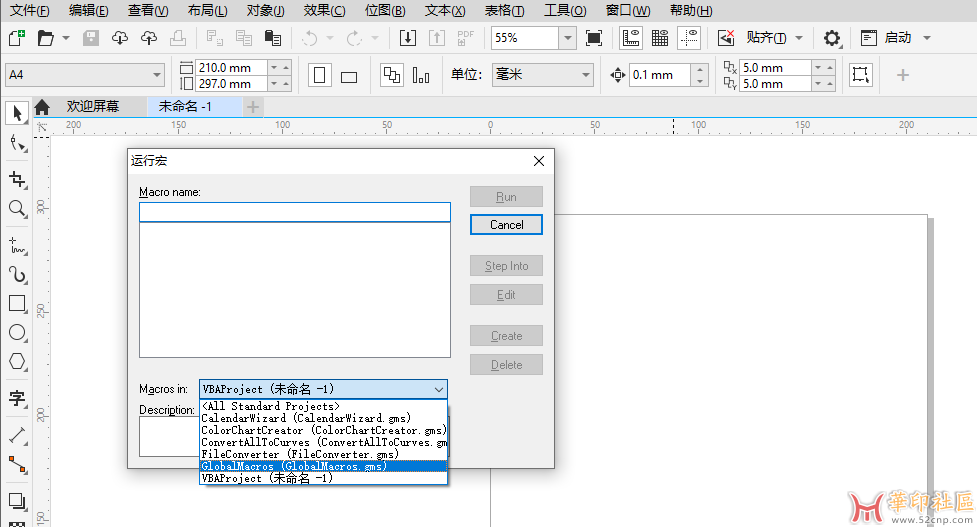Click the Publish to PDF icon
This screenshot has width=977, height=527.
tap(465, 38)
